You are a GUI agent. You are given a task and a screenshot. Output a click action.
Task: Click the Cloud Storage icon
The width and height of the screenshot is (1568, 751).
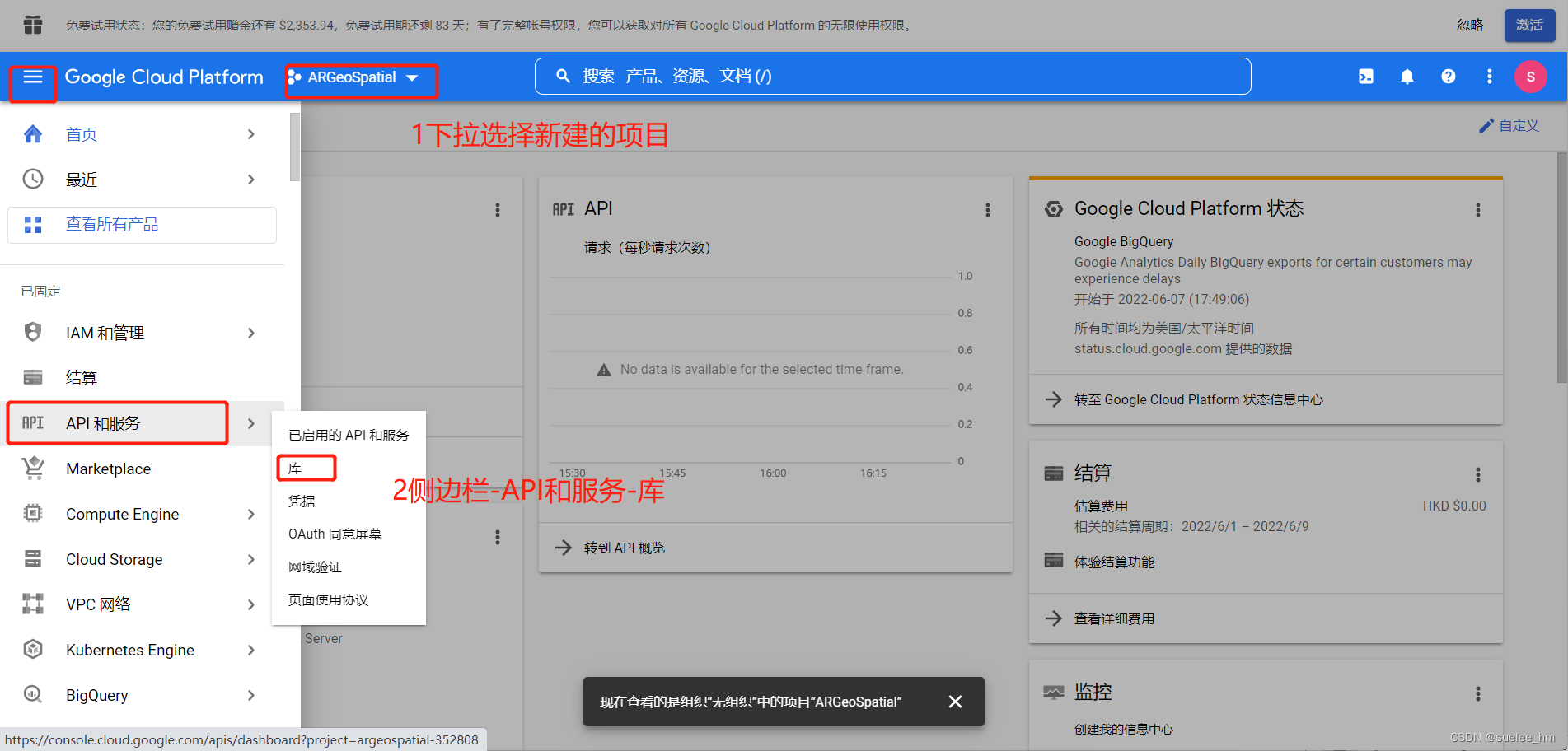point(33,558)
